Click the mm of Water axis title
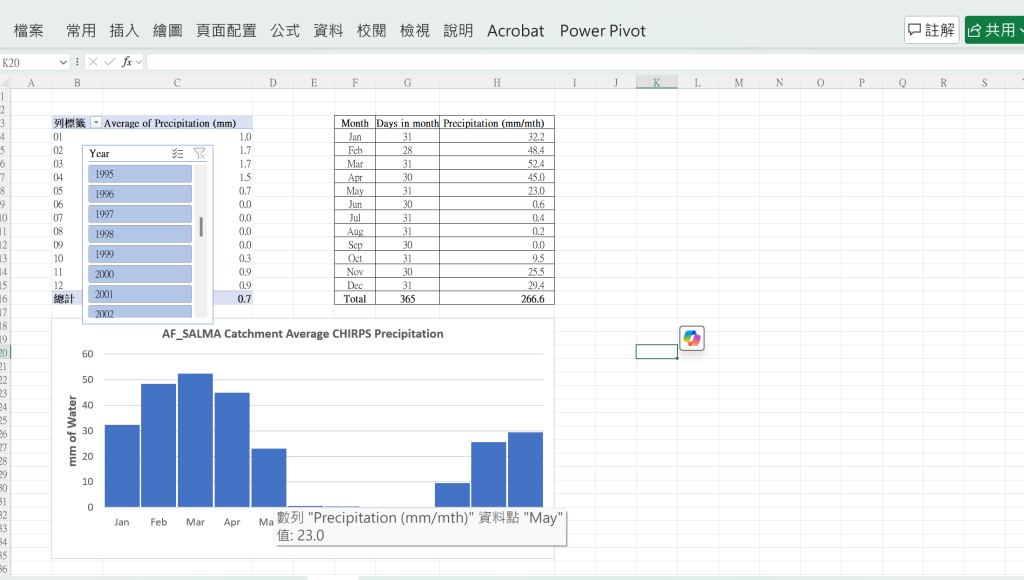 72,431
